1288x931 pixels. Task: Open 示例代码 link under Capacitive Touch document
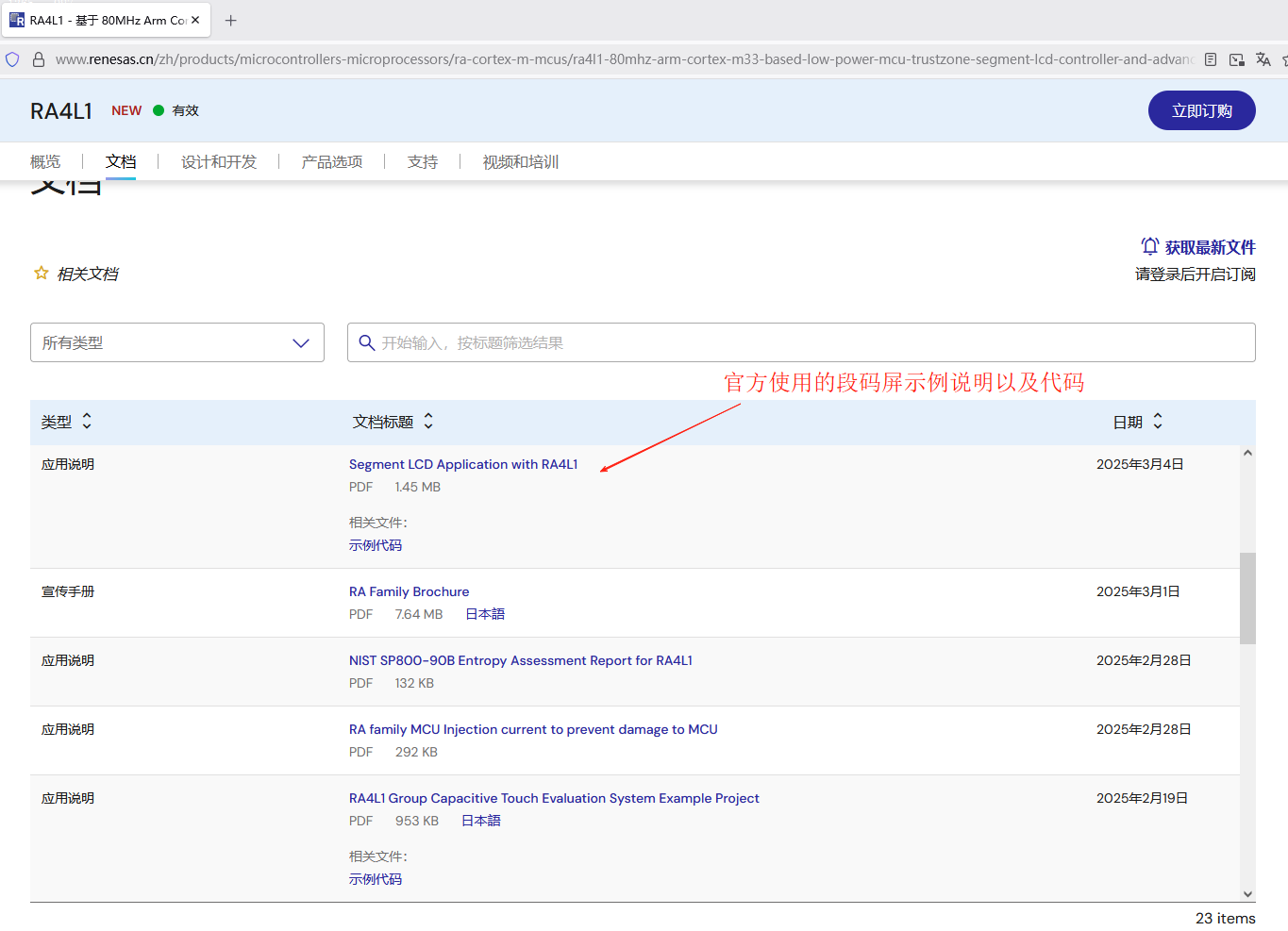376,879
